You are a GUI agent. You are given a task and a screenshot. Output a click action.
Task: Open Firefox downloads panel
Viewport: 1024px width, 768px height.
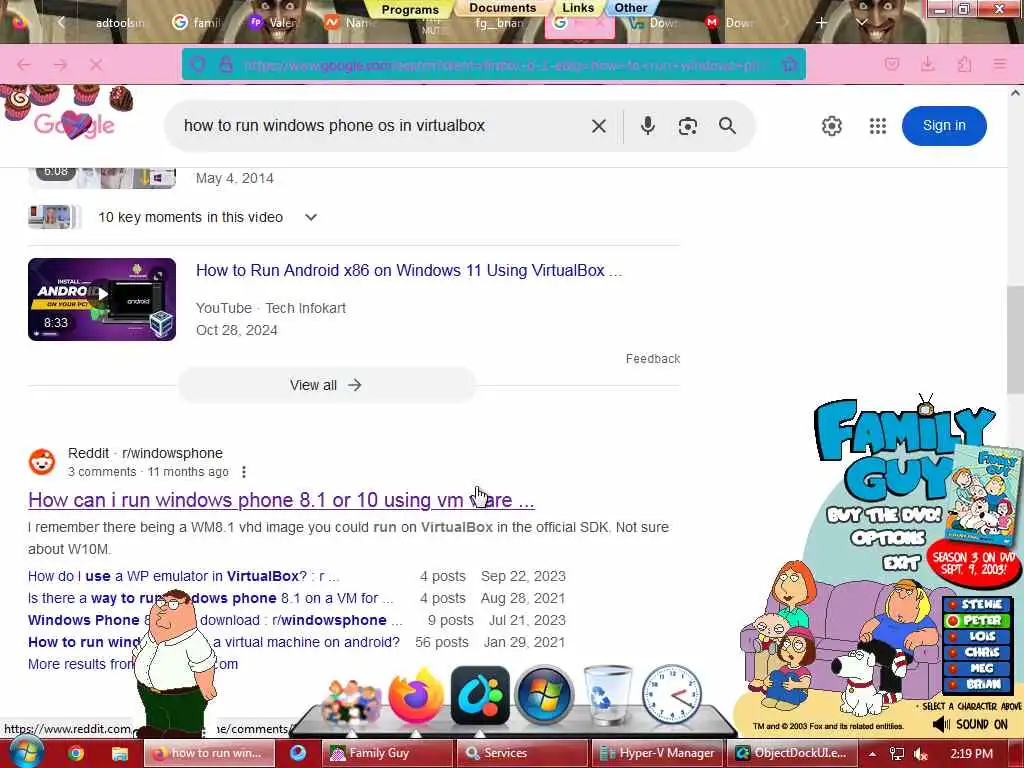click(x=927, y=64)
